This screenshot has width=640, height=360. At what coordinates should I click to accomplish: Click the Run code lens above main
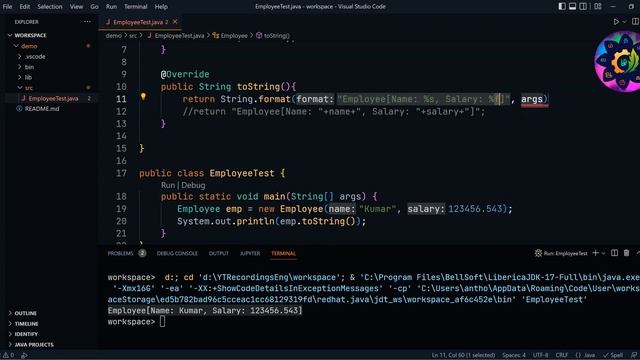pos(167,185)
